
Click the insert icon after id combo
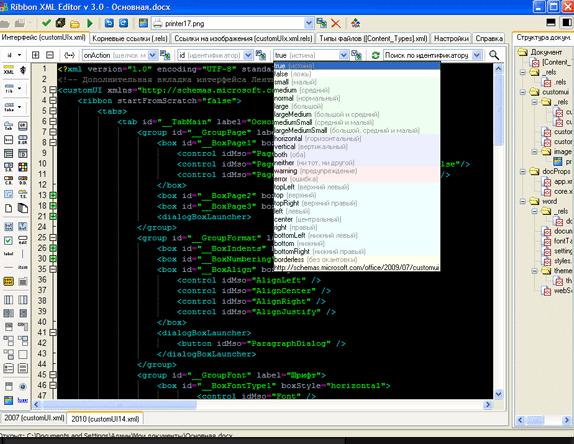[x=260, y=55]
